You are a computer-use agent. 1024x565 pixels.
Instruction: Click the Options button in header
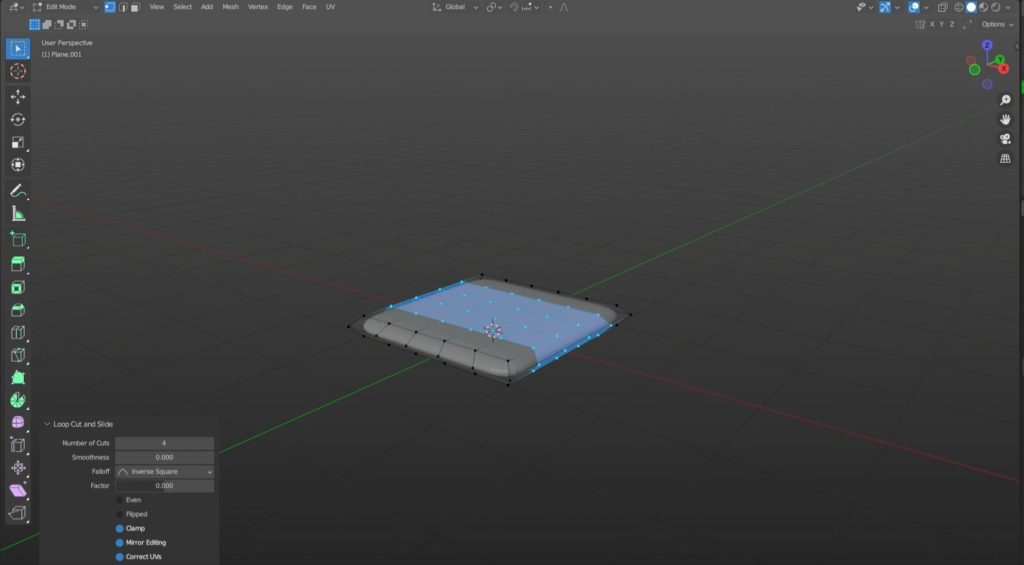point(995,24)
